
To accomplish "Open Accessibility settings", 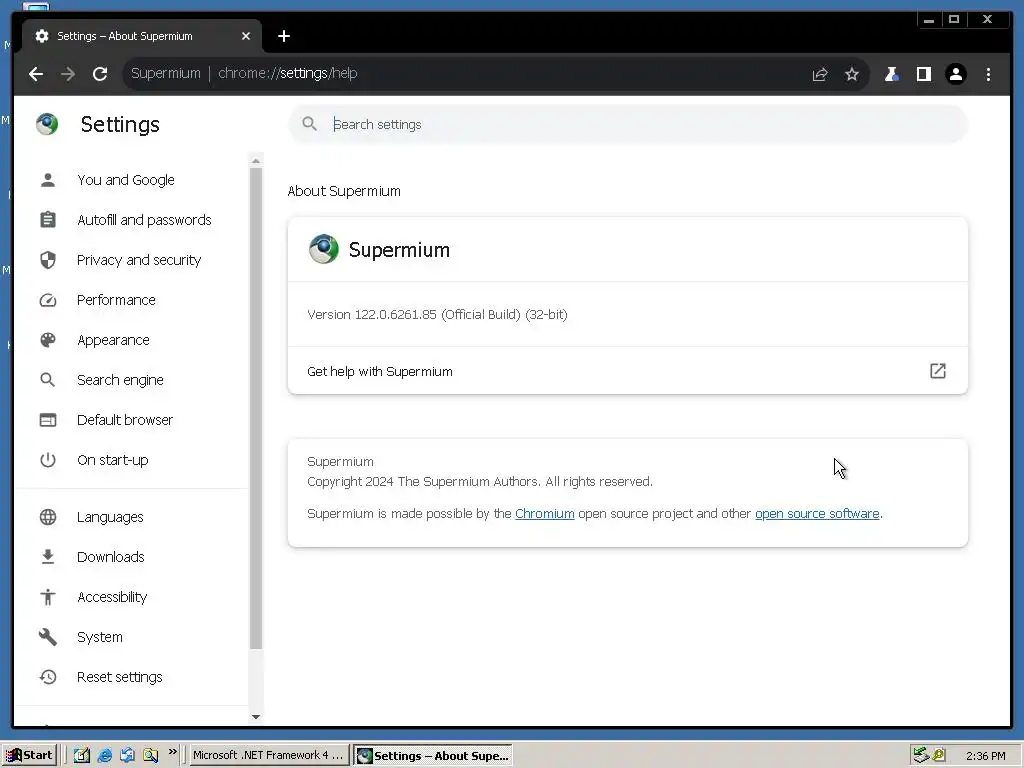I will tap(112, 597).
